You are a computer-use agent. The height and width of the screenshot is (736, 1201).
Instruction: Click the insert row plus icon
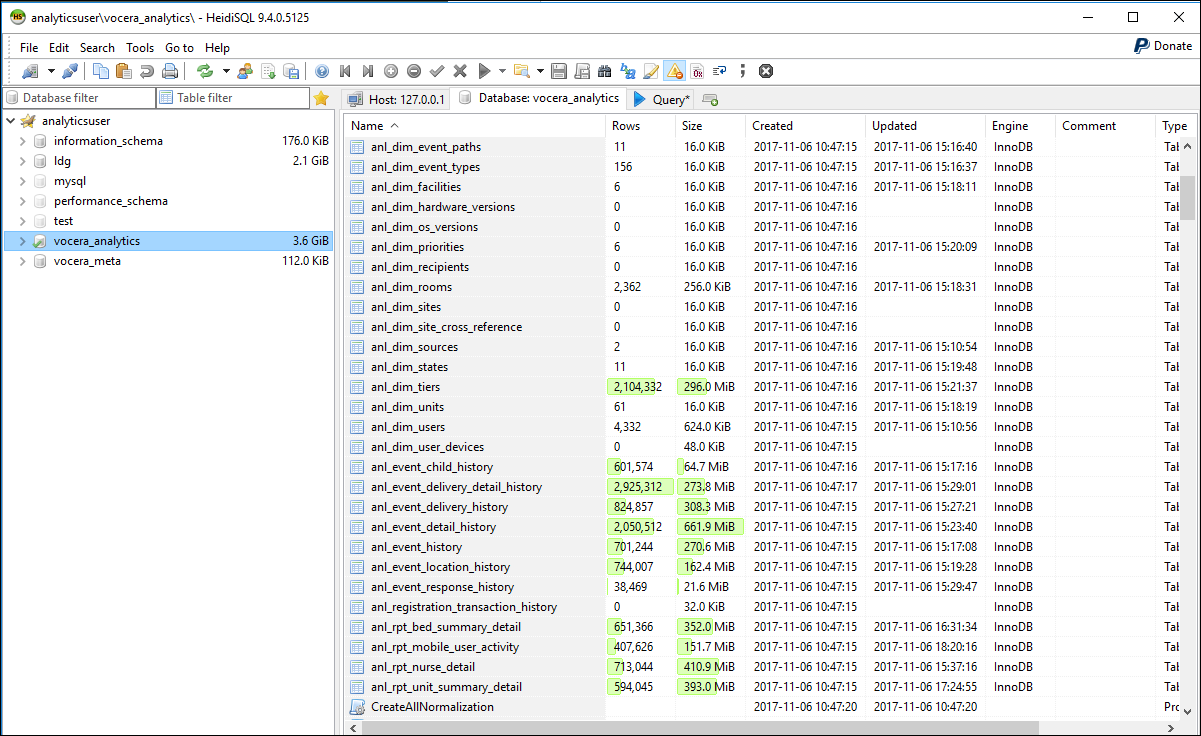(391, 71)
